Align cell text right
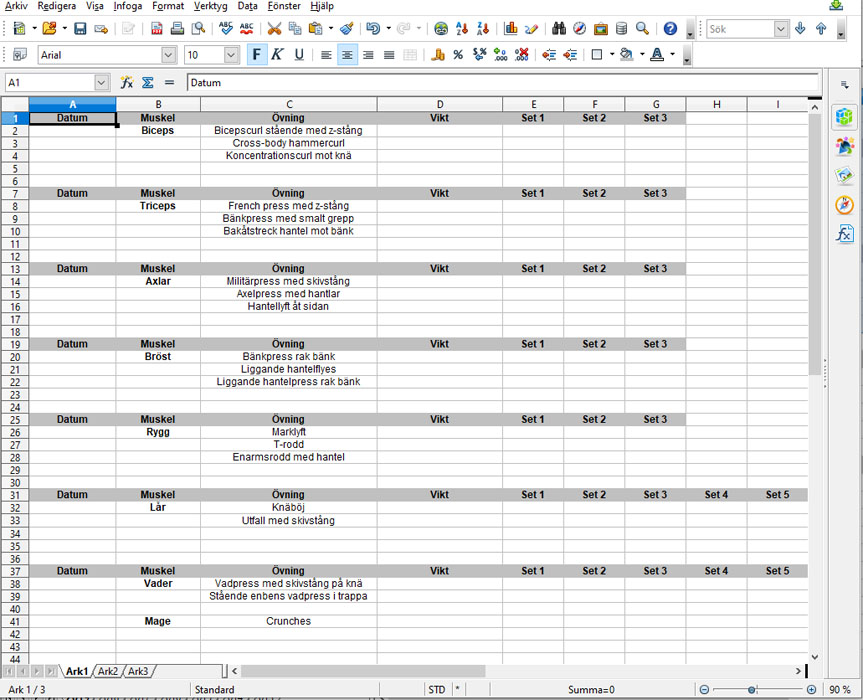The image size is (863, 700). 368,54
